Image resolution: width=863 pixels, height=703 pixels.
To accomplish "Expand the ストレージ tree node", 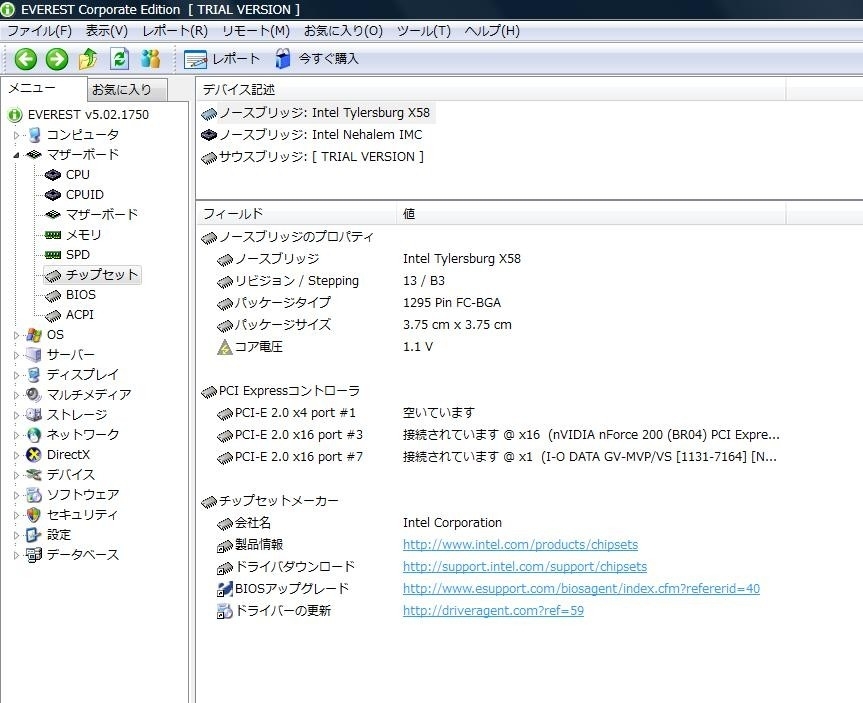I will click(x=17, y=415).
